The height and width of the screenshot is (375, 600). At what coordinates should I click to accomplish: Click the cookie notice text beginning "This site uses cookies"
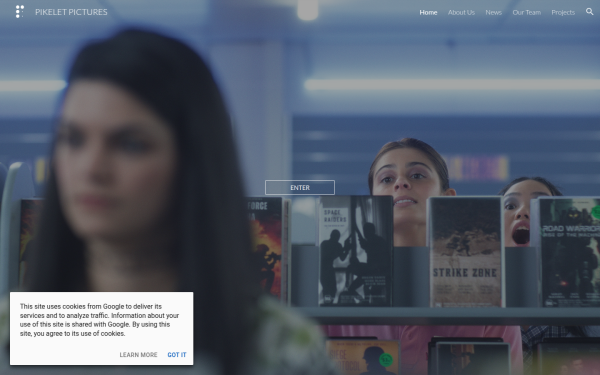click(x=99, y=320)
